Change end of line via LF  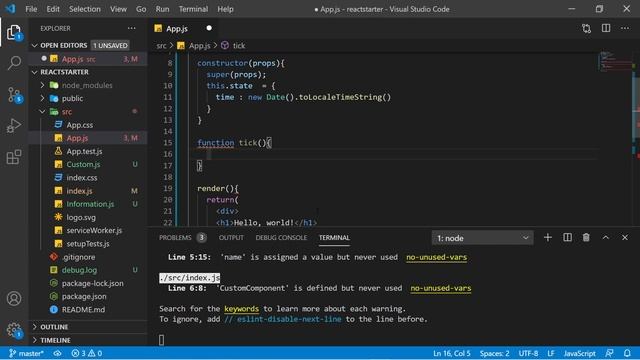point(551,353)
